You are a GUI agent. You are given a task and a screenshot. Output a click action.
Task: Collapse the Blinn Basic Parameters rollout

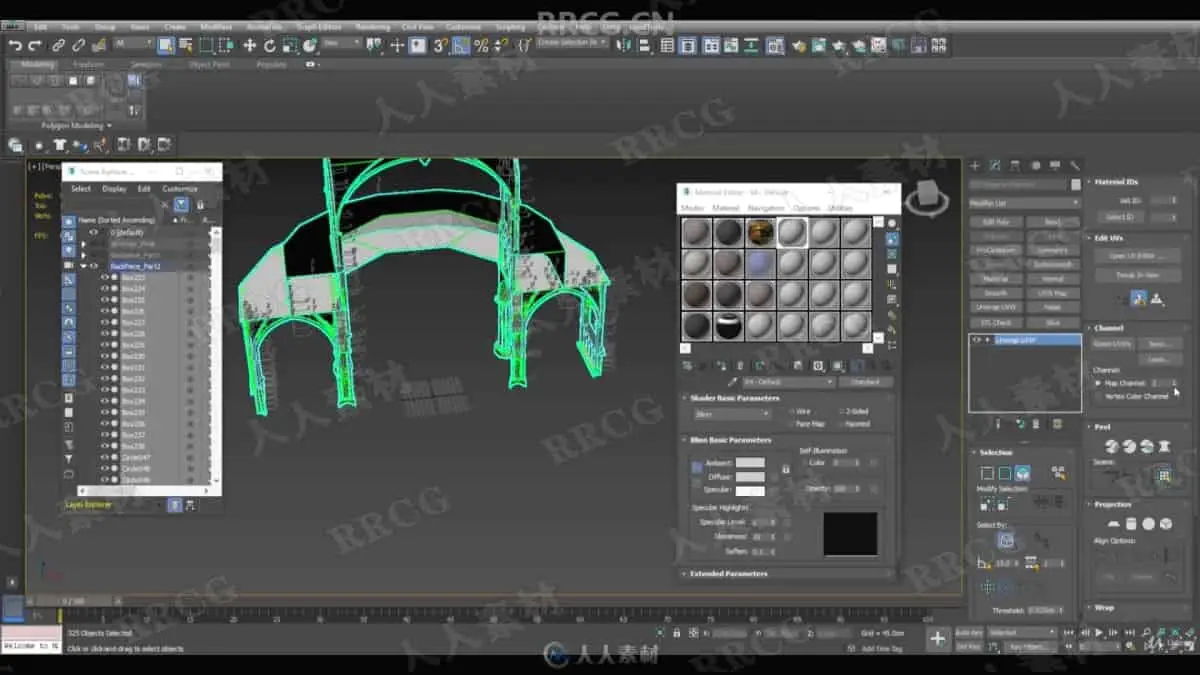coord(730,440)
